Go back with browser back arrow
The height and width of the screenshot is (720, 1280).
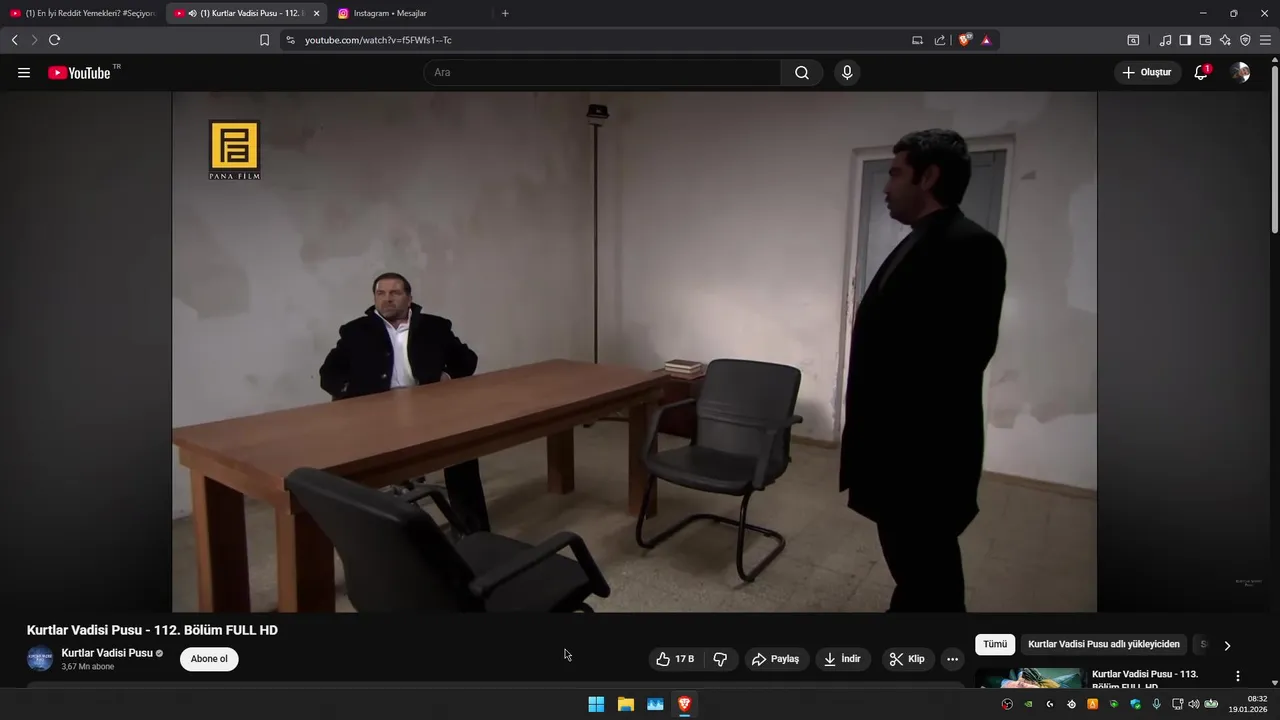pos(15,40)
